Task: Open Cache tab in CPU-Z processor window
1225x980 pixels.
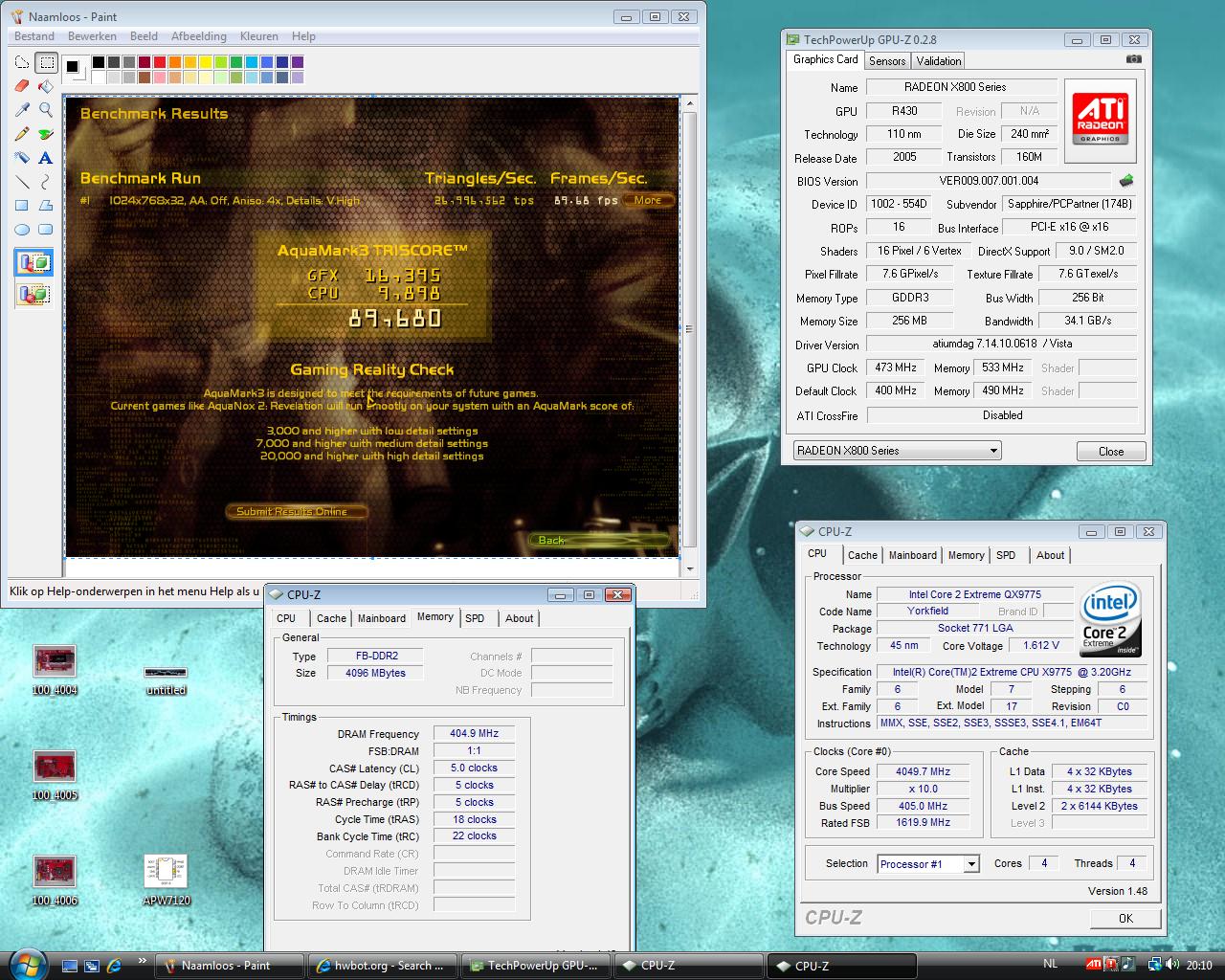Action: 862,555
